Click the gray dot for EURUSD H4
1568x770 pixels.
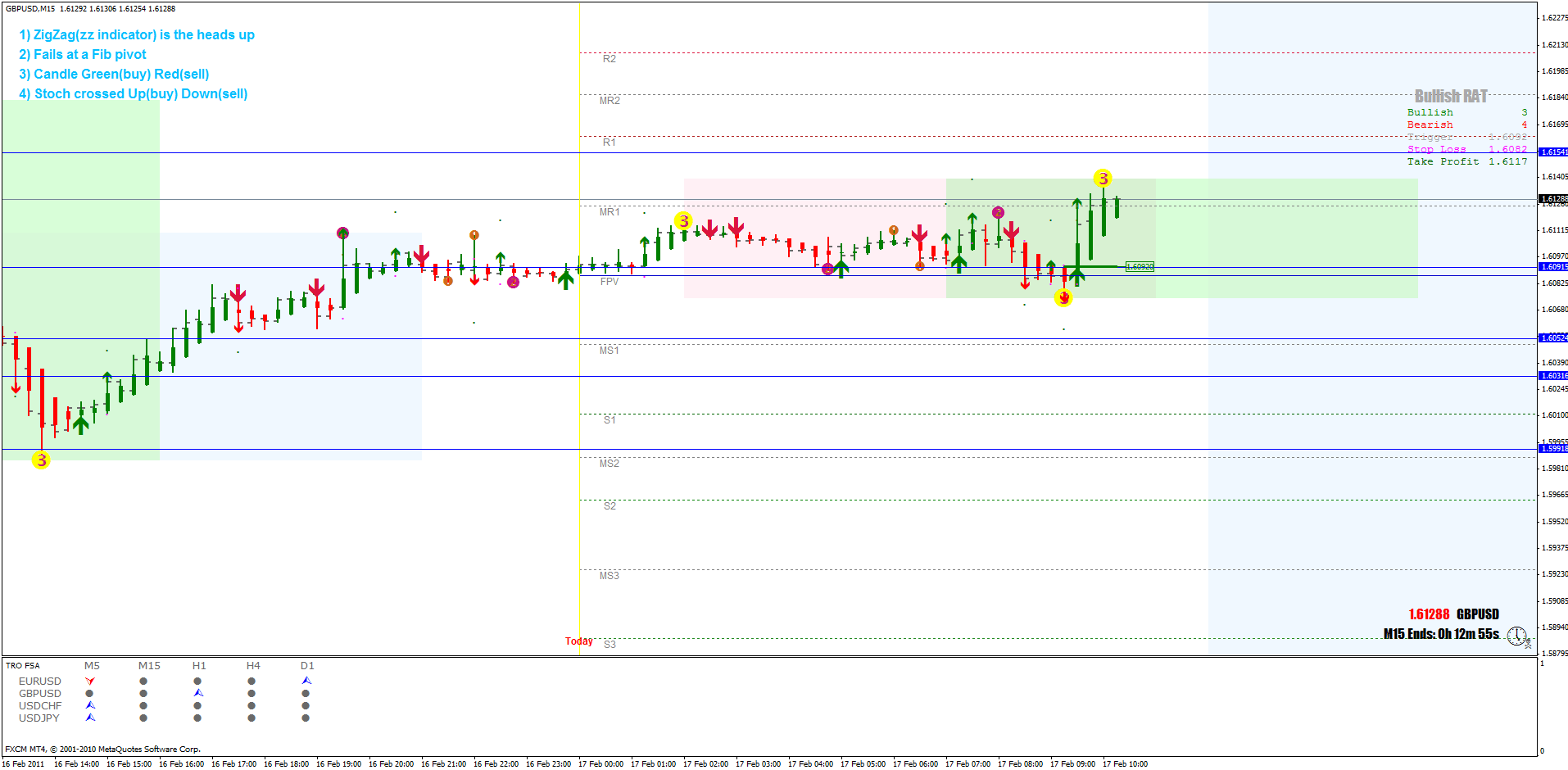[252, 681]
